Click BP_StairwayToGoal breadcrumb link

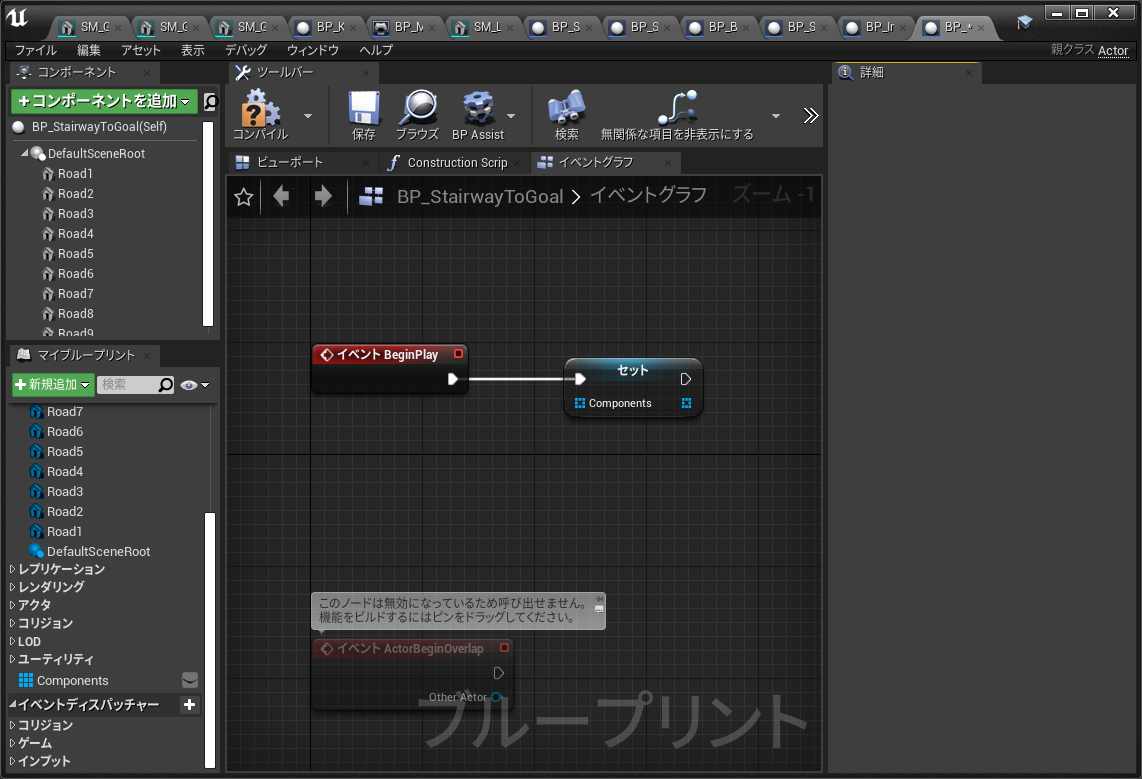coord(480,197)
